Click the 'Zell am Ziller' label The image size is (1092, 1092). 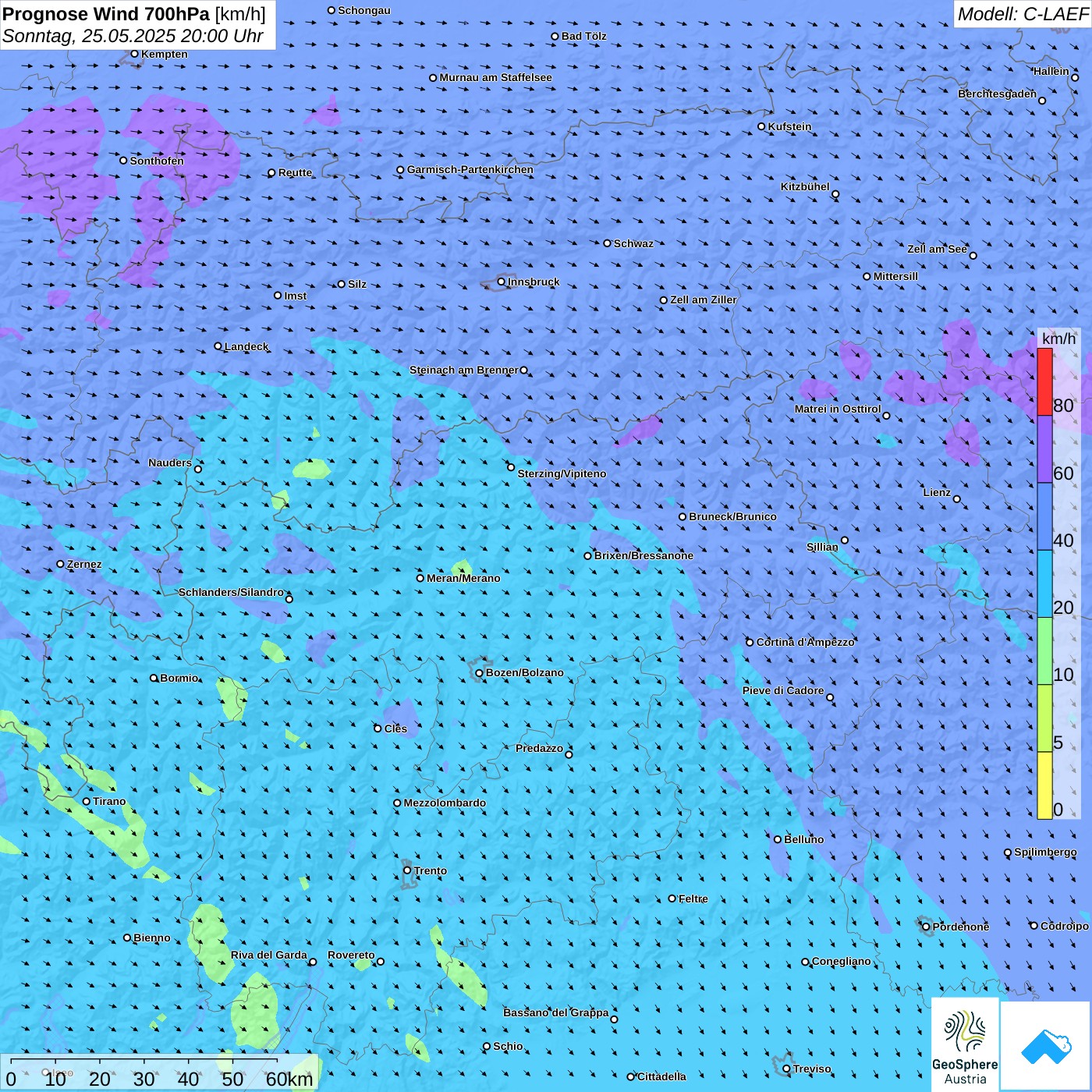click(704, 300)
